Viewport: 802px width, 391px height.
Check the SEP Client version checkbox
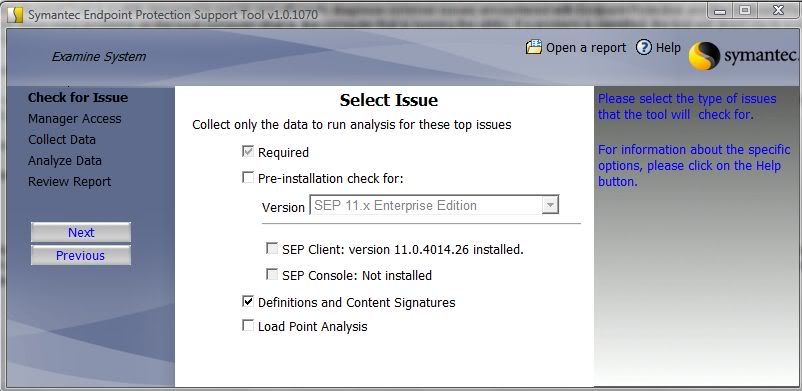[272, 249]
